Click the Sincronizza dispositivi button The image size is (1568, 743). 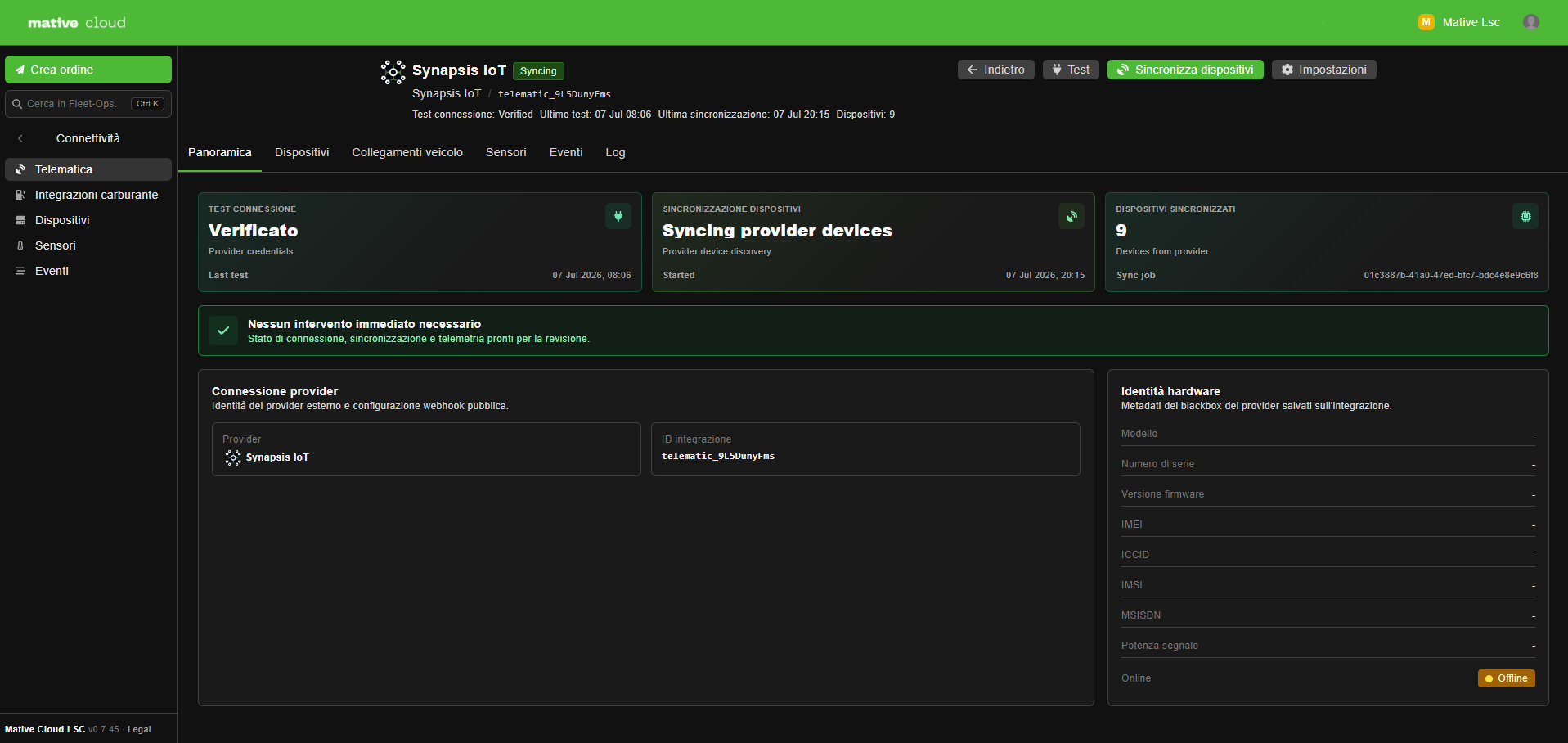tap(1185, 70)
